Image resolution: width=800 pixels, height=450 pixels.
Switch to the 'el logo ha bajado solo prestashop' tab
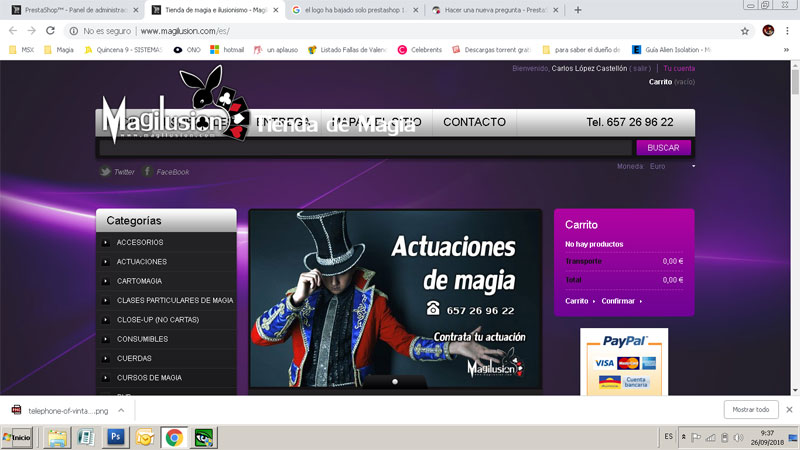[354, 10]
